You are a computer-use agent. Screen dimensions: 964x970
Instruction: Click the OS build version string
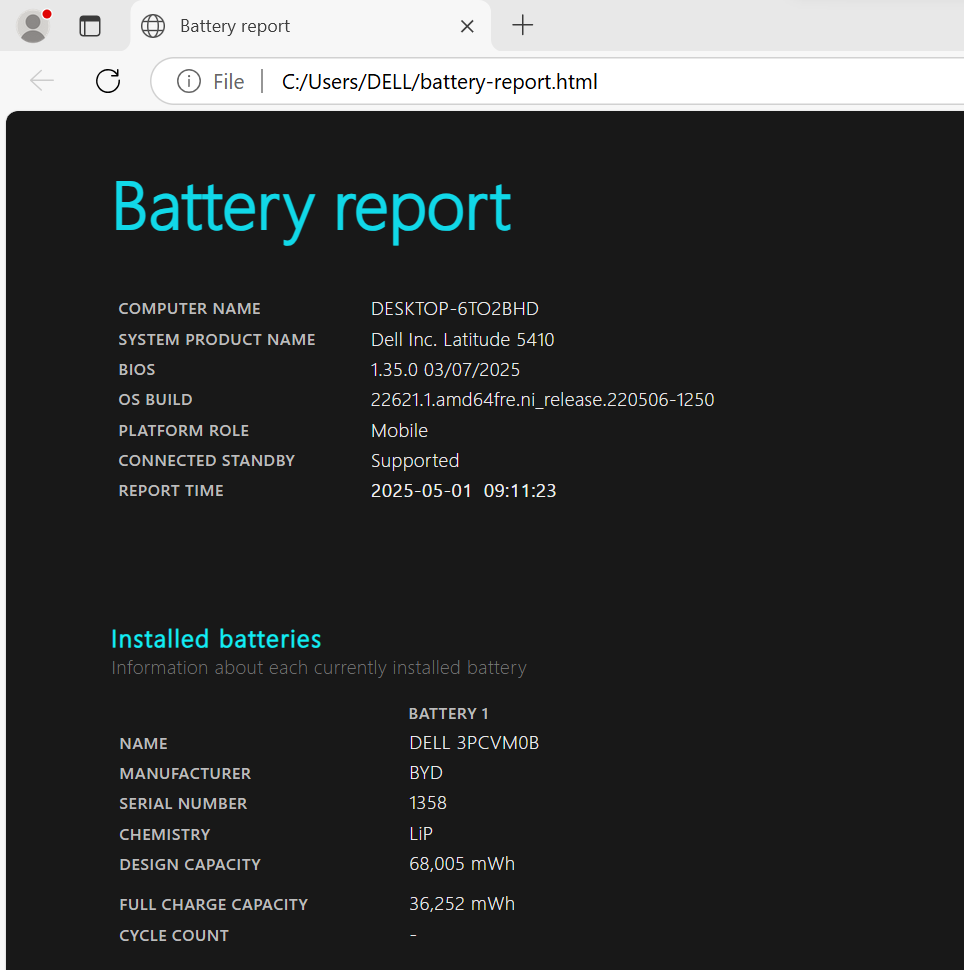[x=542, y=400]
